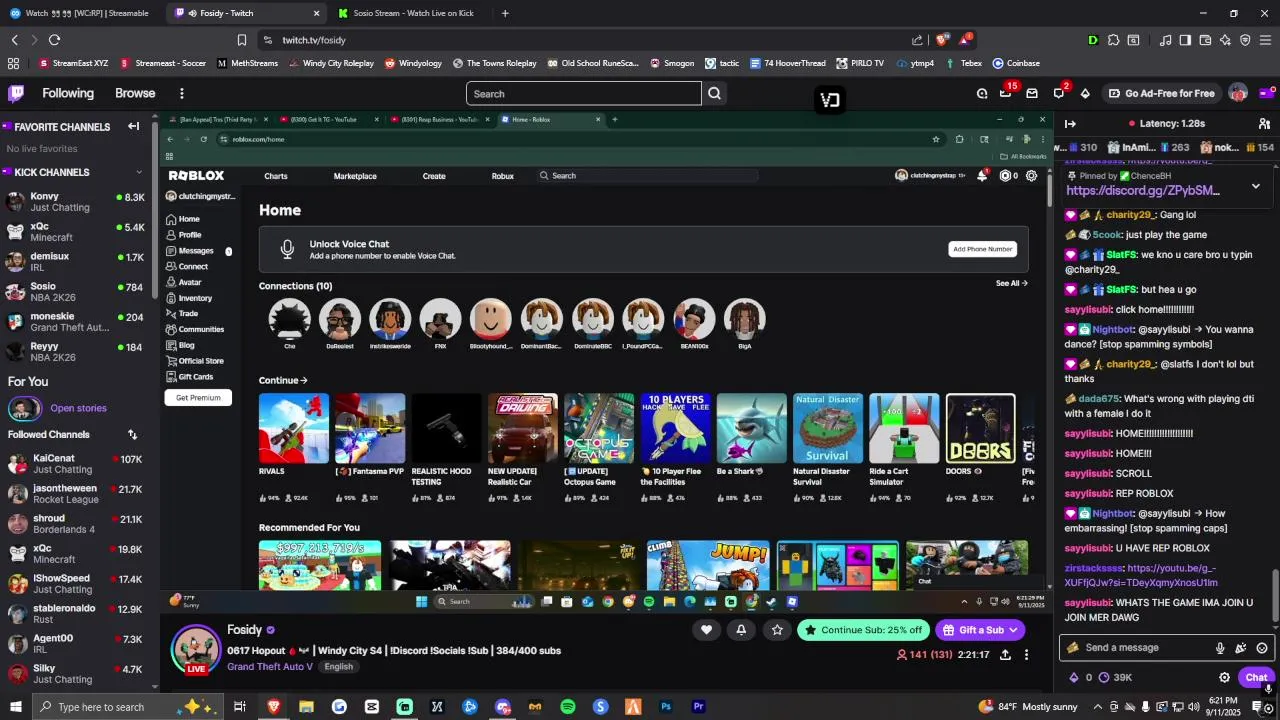Open chat settings gear icon
This screenshot has height=720, width=1280.
pos(1224,677)
